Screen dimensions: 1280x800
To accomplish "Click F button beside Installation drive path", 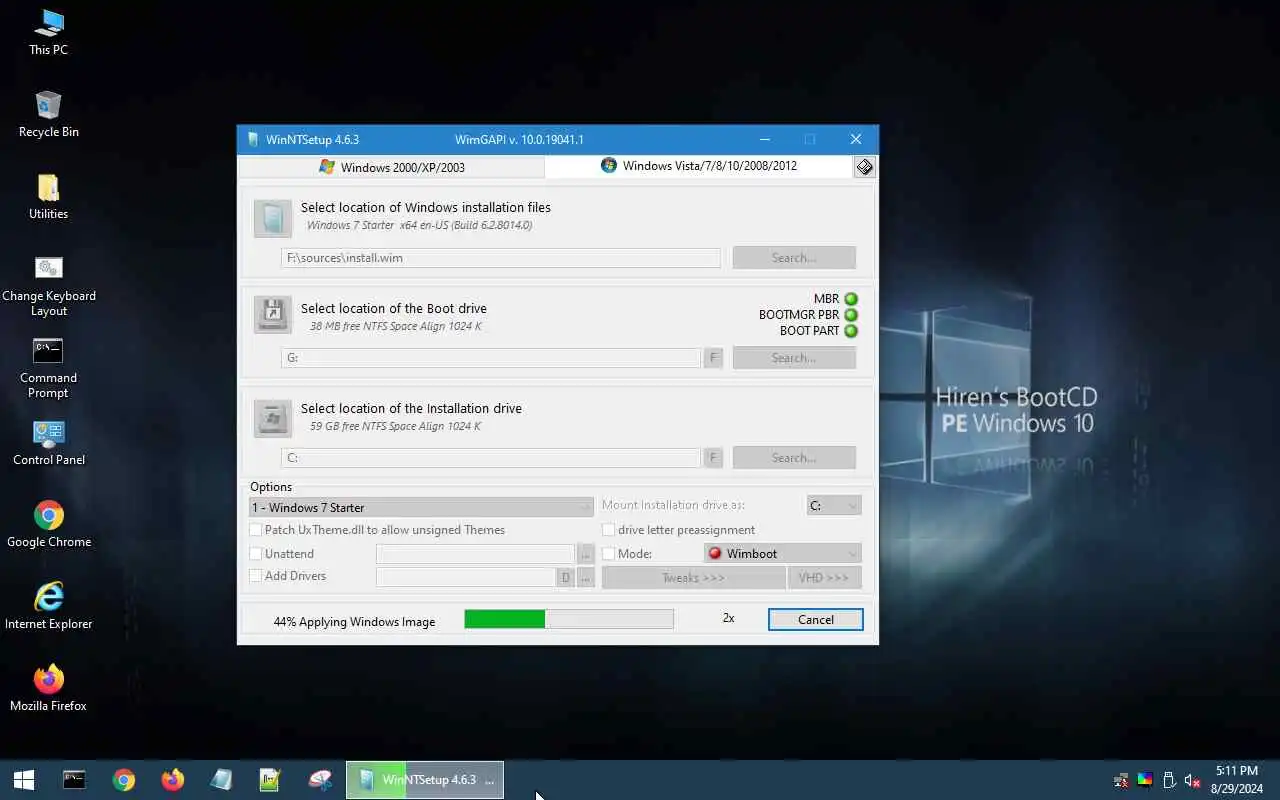I will [713, 458].
